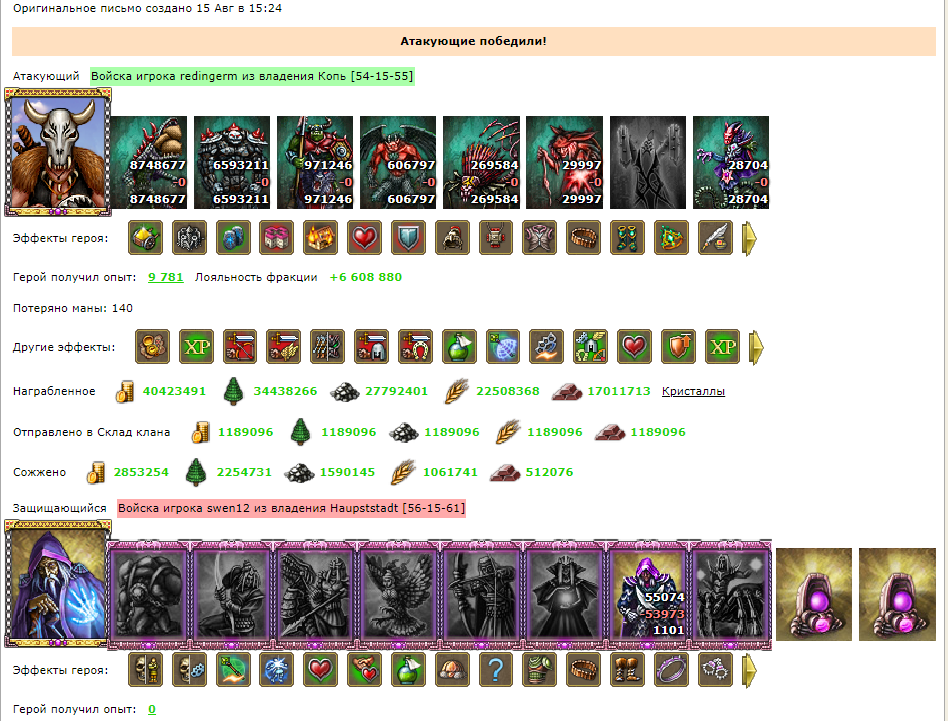Open the Кристаллы link

pos(693,391)
